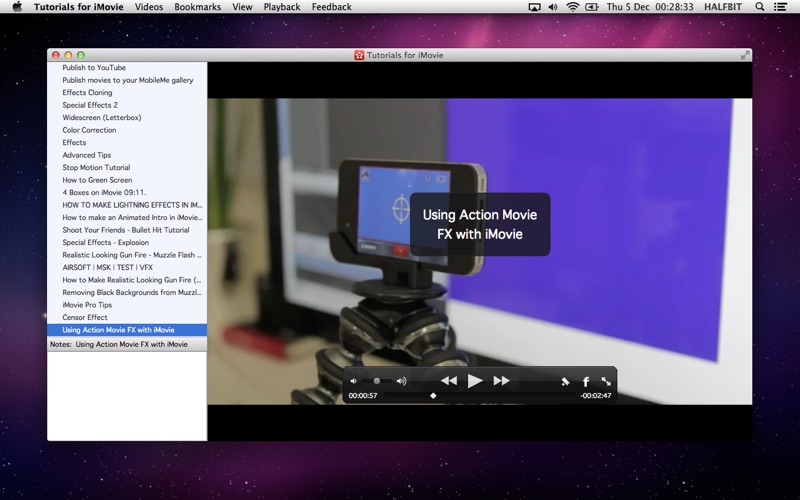The height and width of the screenshot is (500, 800).
Task: Open Notification Center list icon
Action: 780,7
